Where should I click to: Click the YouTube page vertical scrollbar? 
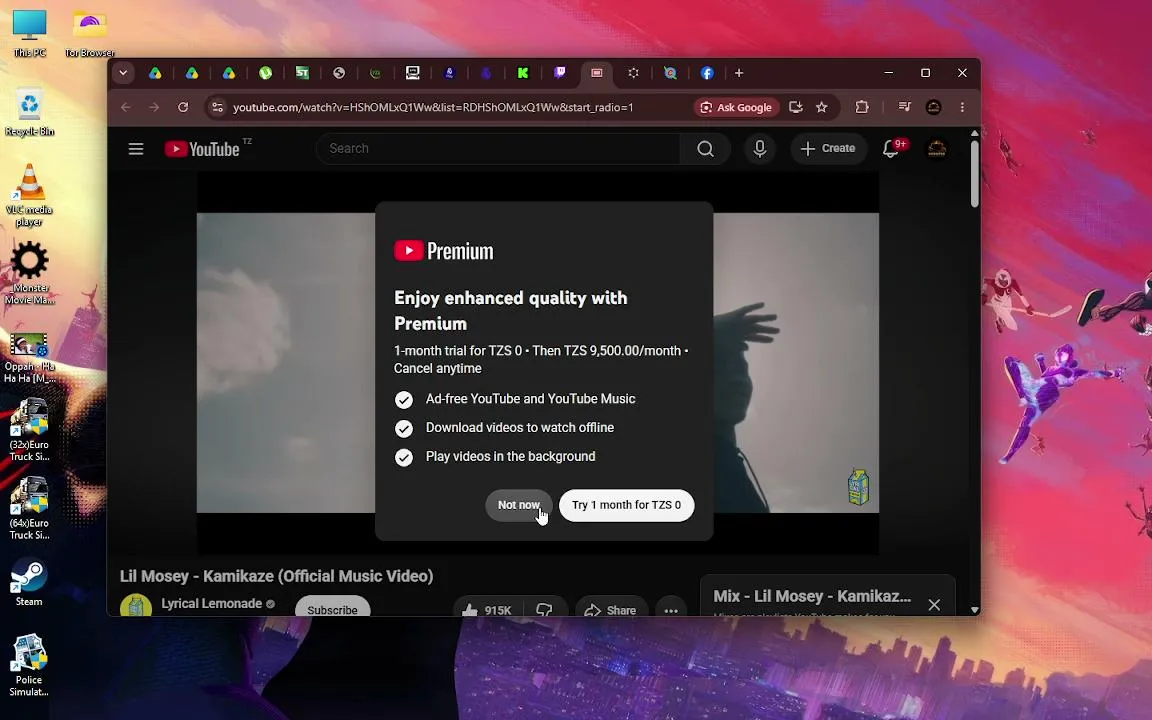974,173
